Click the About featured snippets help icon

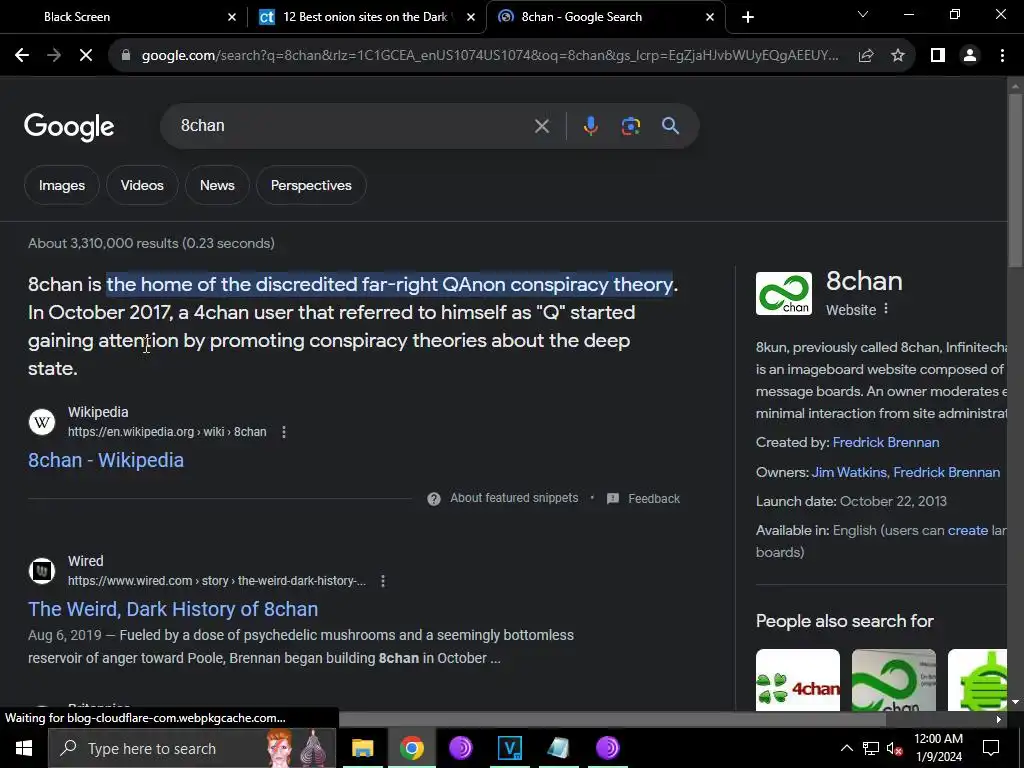[434, 499]
